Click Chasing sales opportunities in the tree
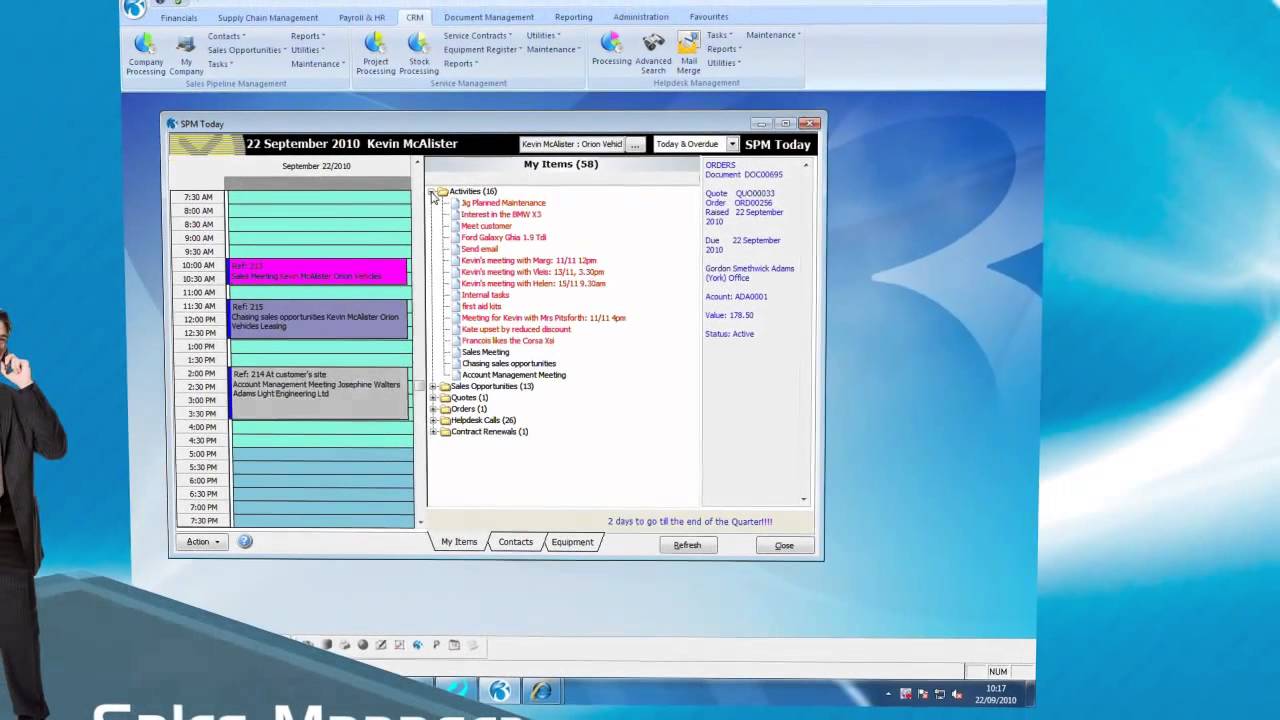The image size is (1280, 720). point(509,363)
